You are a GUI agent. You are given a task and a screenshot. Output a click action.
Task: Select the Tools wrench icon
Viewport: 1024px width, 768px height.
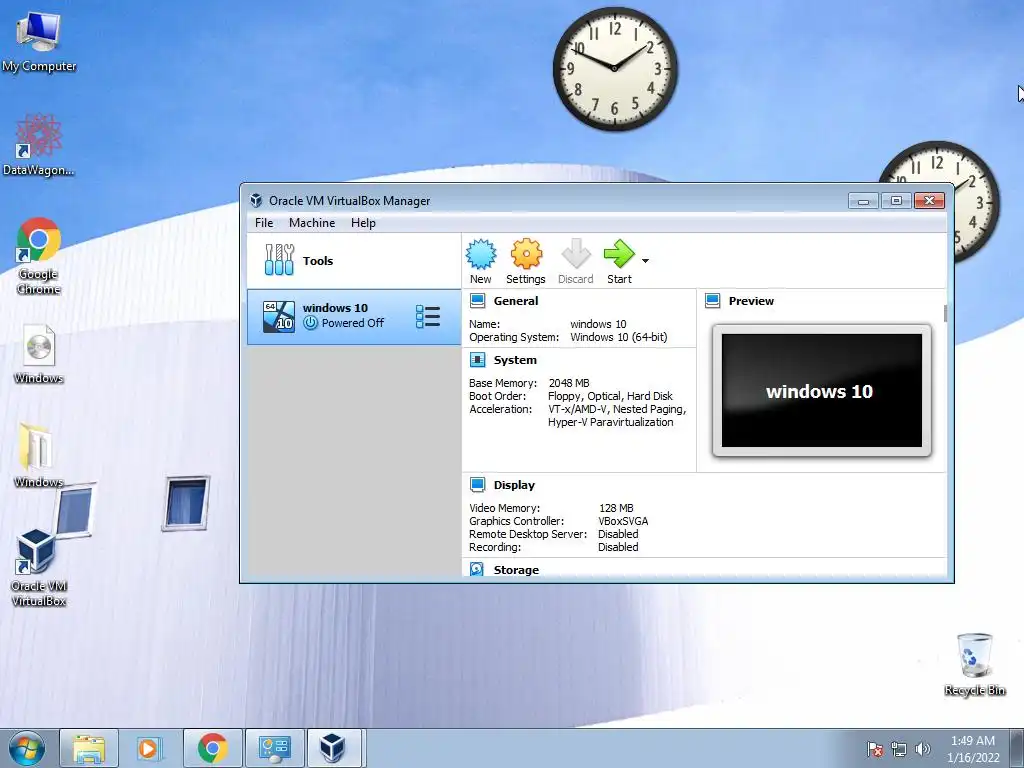[280, 260]
